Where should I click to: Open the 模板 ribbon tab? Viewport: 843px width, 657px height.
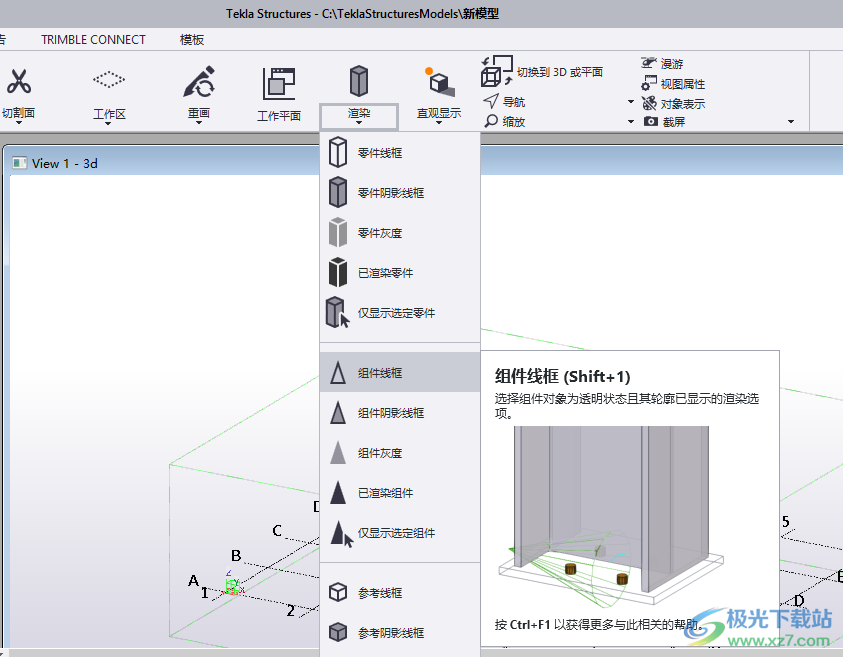[192, 40]
